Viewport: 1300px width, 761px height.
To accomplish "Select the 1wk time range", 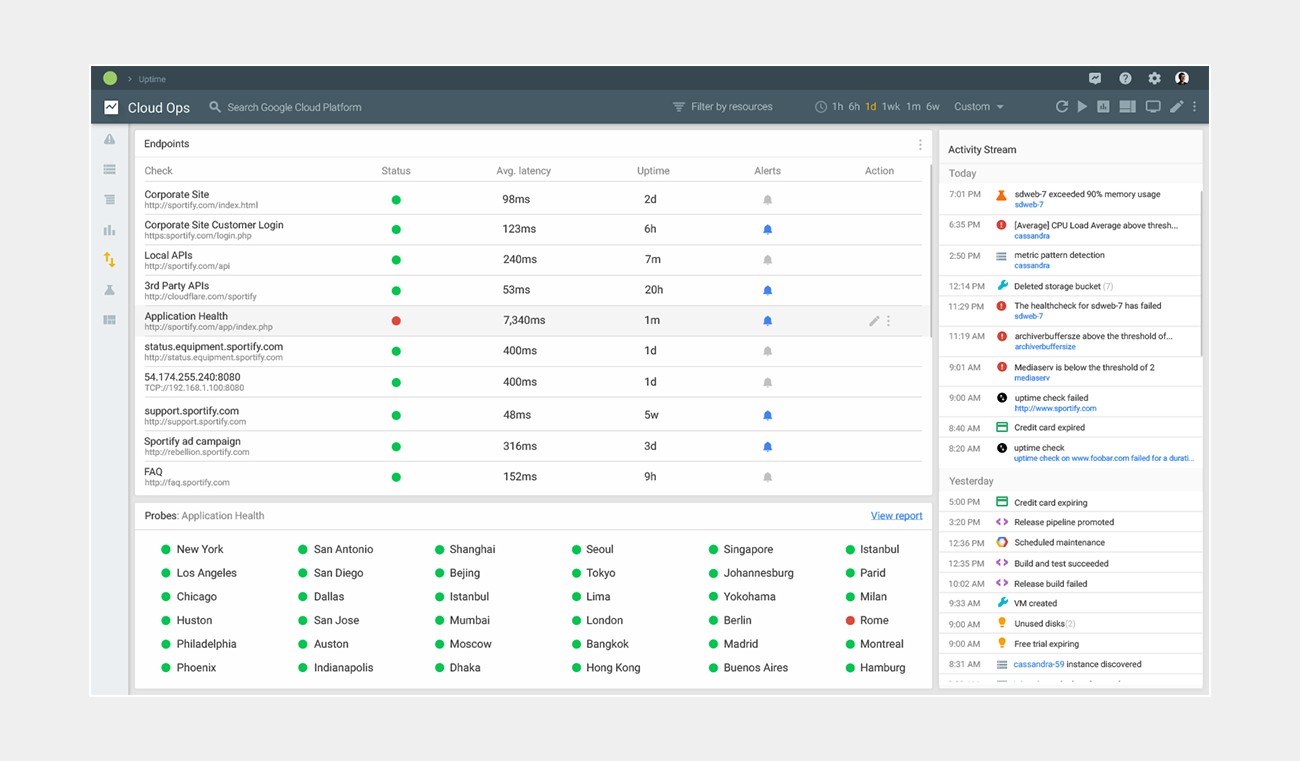I will (x=890, y=107).
